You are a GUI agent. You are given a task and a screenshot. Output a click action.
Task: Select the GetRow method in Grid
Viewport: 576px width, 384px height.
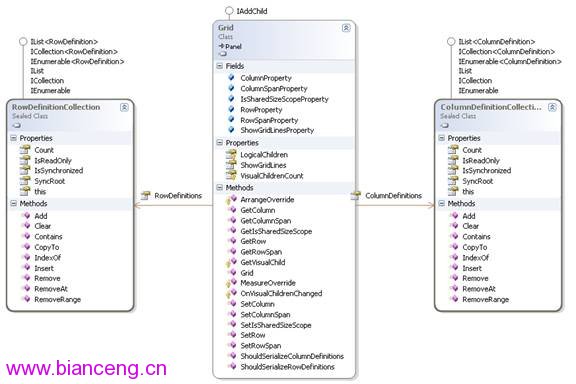(253, 241)
